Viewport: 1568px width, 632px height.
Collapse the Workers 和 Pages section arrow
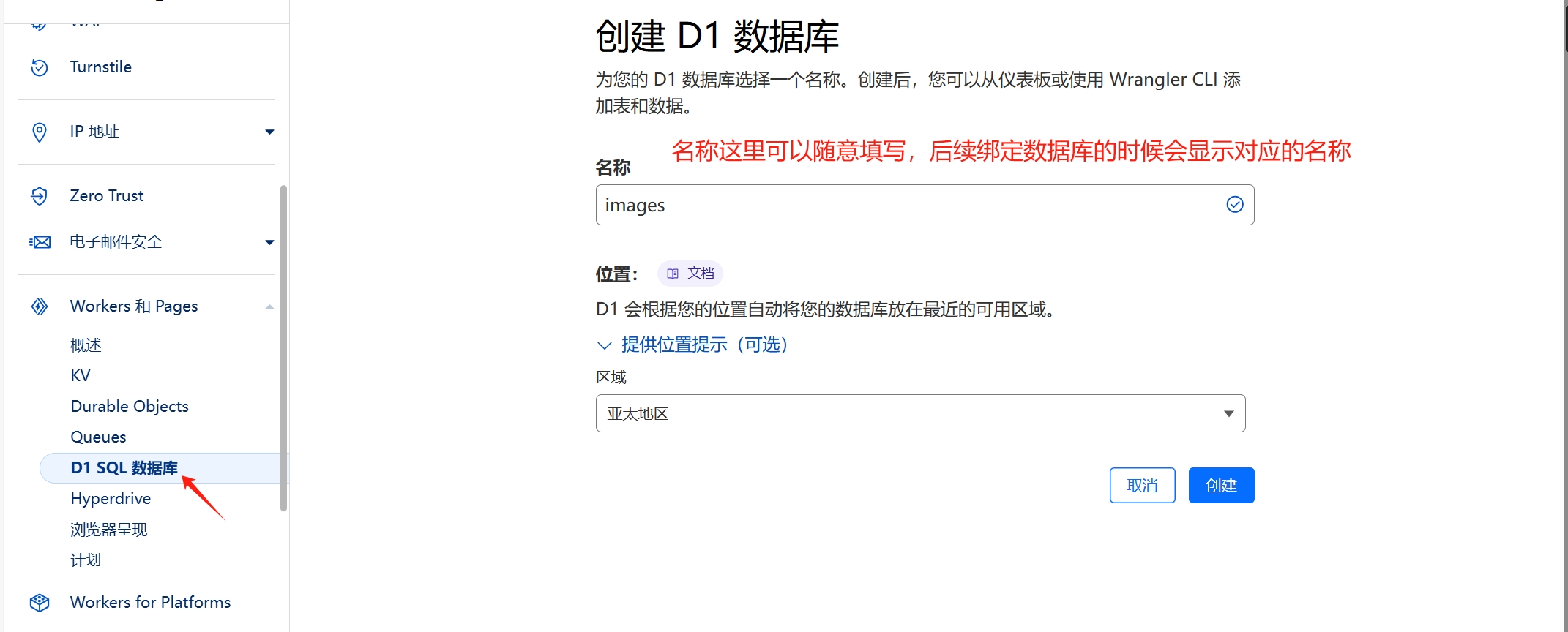(x=269, y=306)
